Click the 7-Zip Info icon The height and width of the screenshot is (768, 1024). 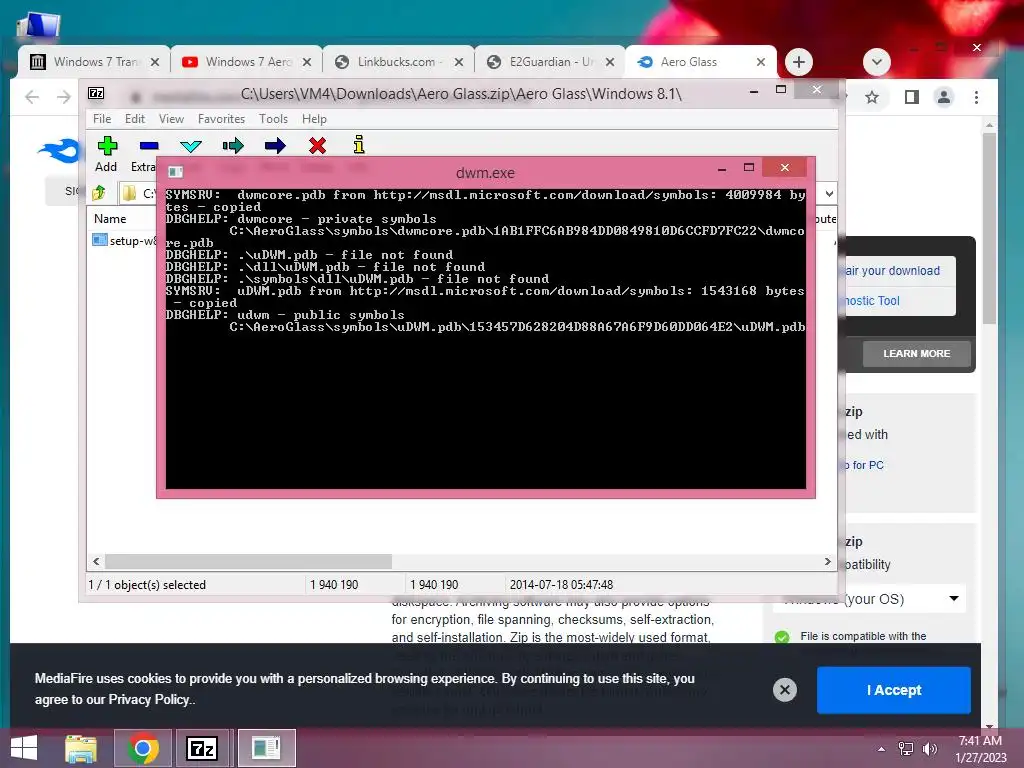point(359,144)
